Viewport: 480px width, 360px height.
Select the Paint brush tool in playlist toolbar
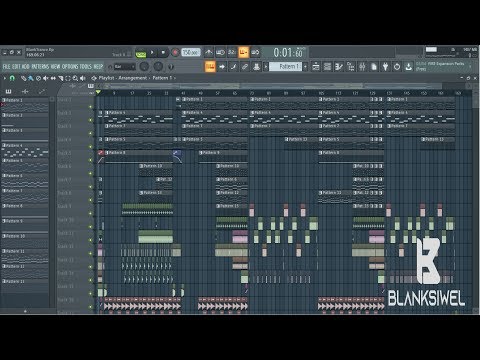(x=30, y=78)
